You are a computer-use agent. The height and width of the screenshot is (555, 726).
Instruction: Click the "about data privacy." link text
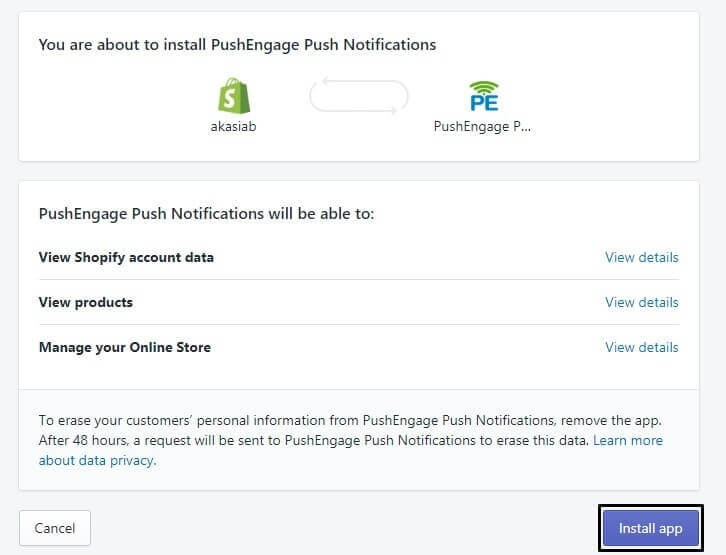tap(97, 461)
